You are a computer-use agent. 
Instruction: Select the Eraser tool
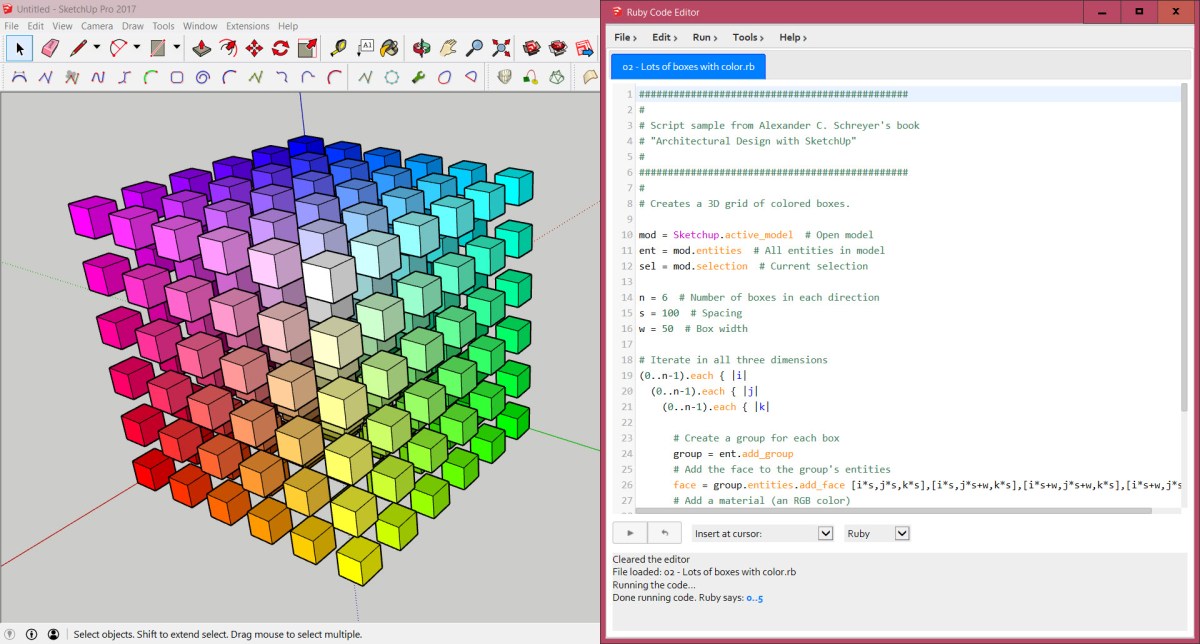(50, 48)
